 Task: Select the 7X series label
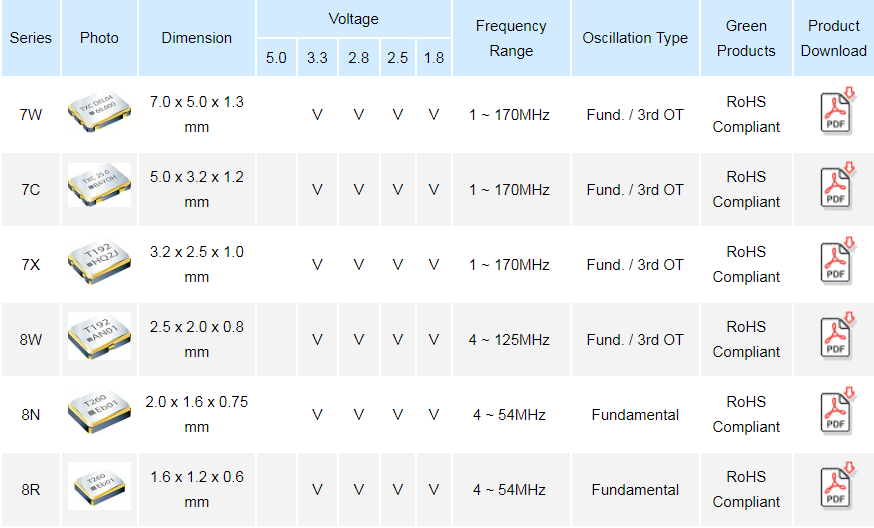click(31, 265)
